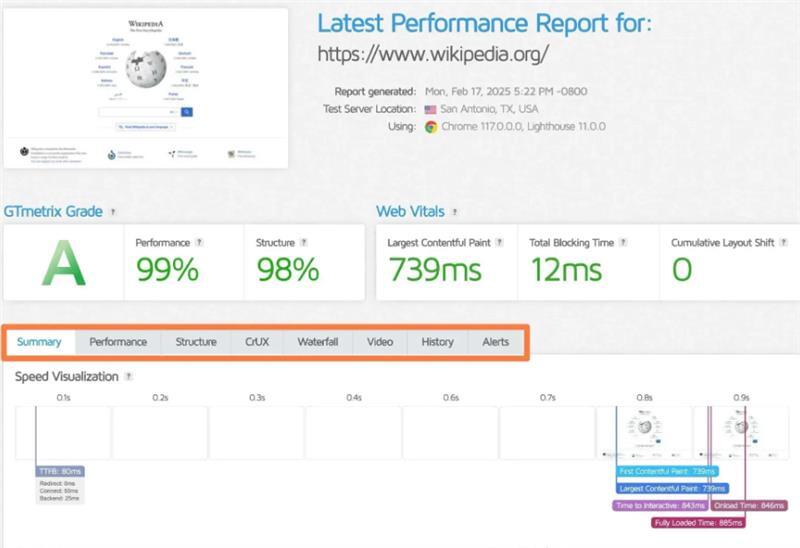
Task: Open the Structure tab
Action: click(x=196, y=342)
